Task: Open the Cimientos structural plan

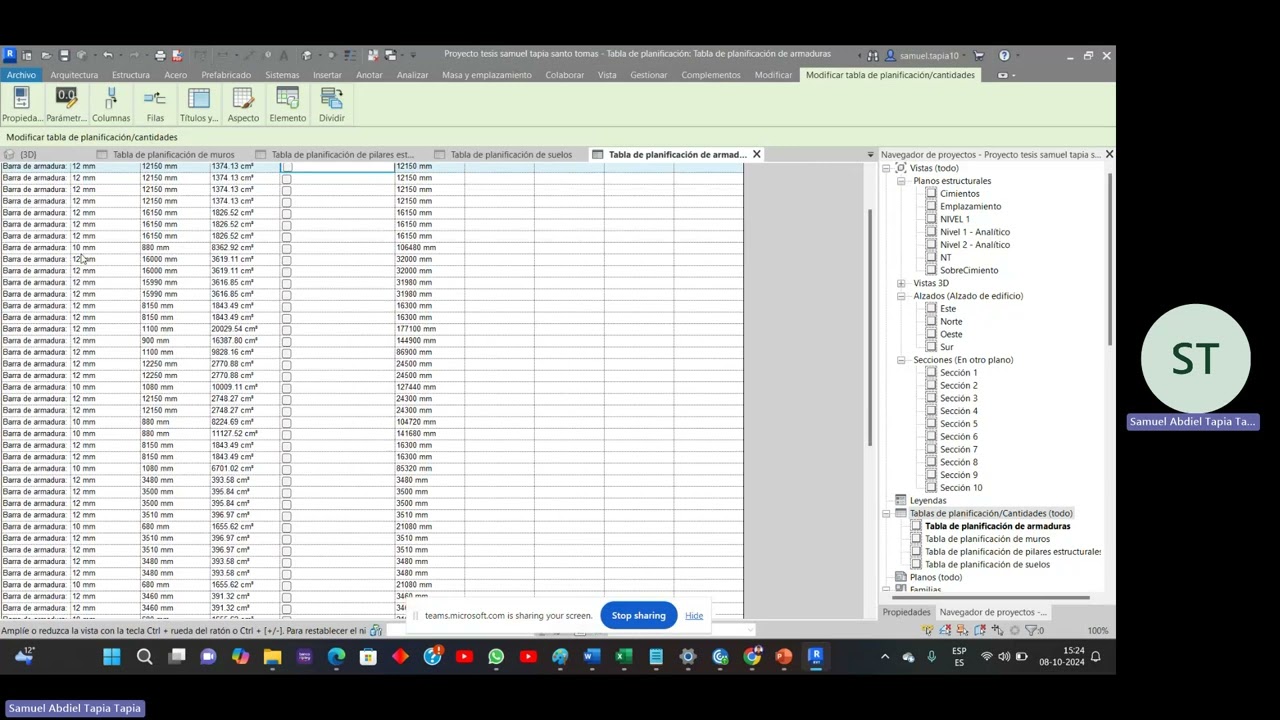Action: coord(959,194)
